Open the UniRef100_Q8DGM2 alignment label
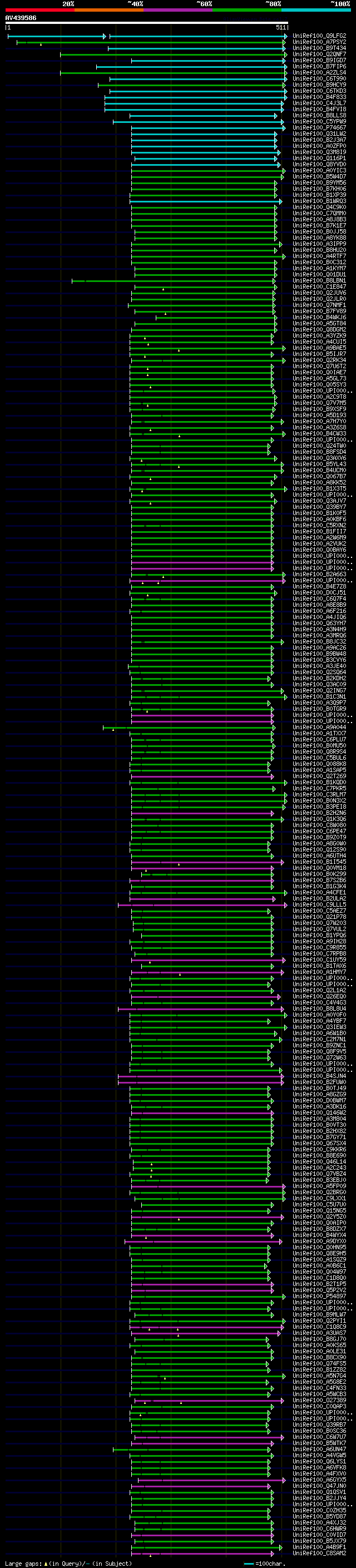 [x=319, y=330]
